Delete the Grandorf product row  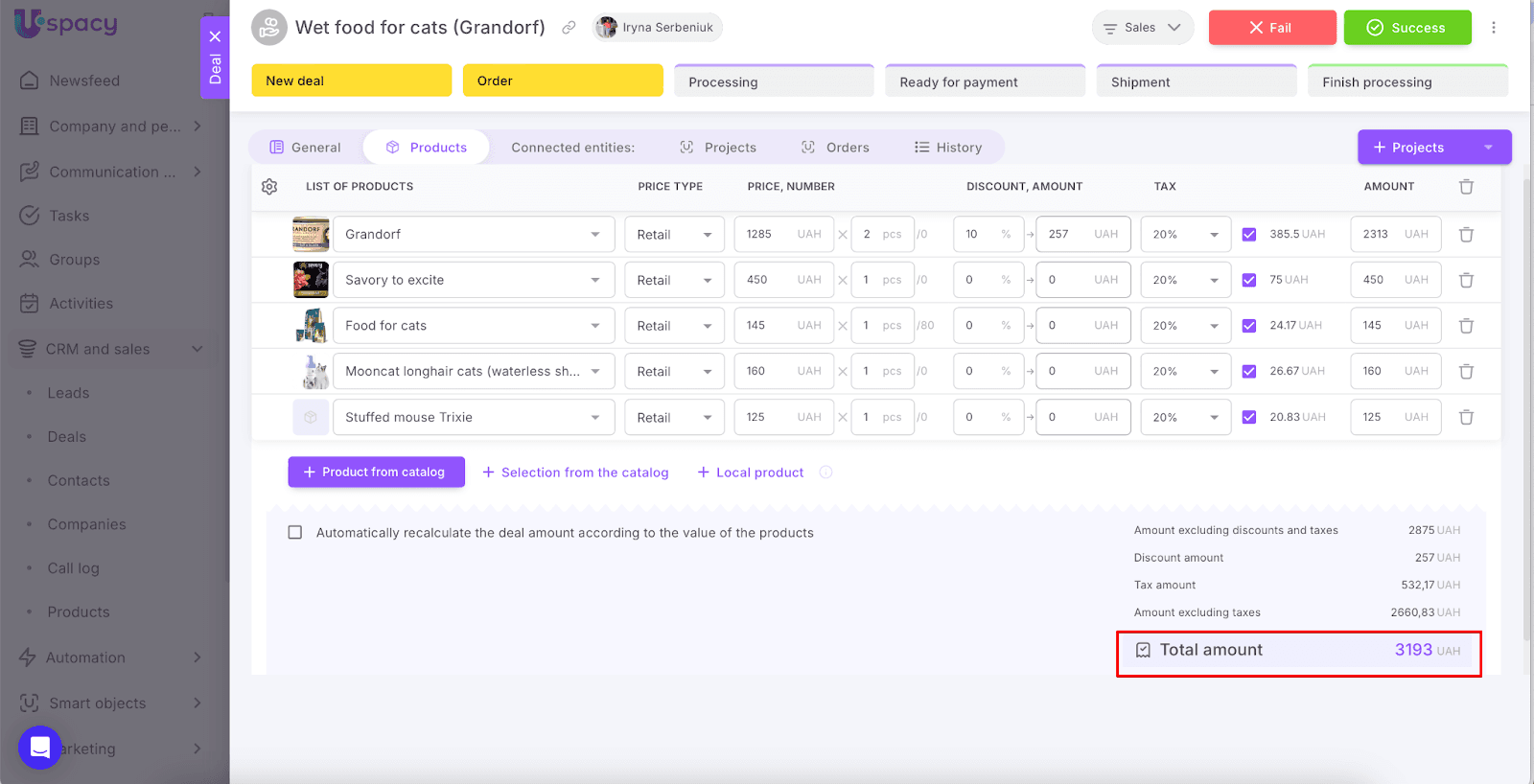click(x=1466, y=235)
